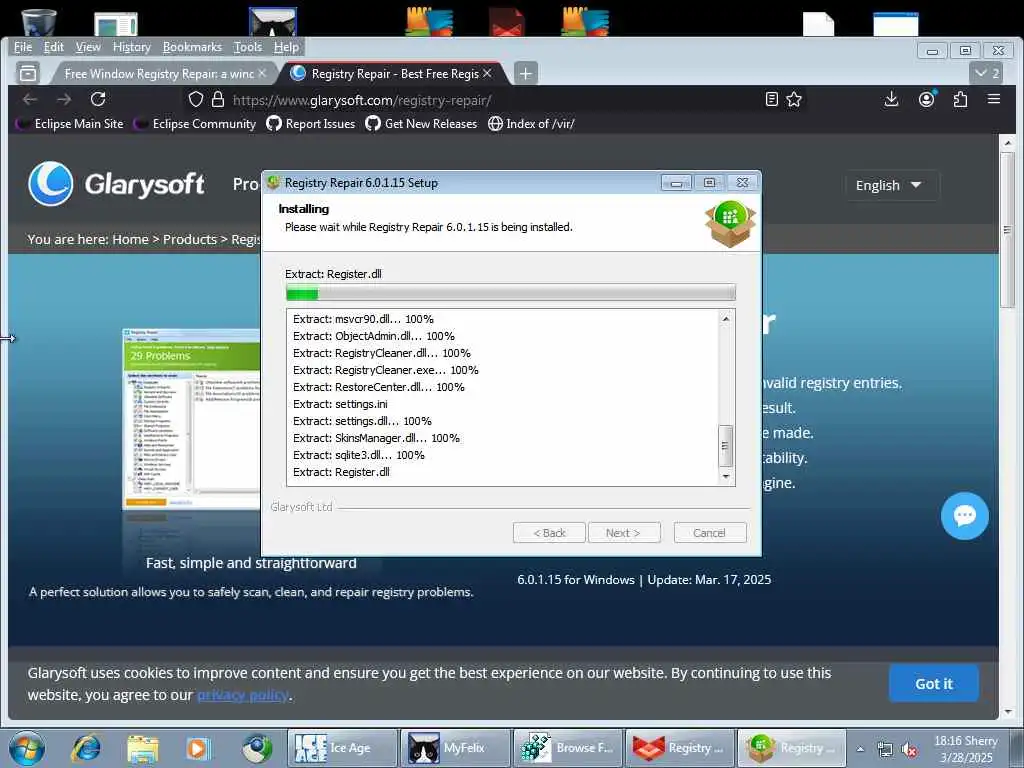Click the speaker volume tray icon
Viewport: 1024px width, 768px height.
click(x=908, y=750)
